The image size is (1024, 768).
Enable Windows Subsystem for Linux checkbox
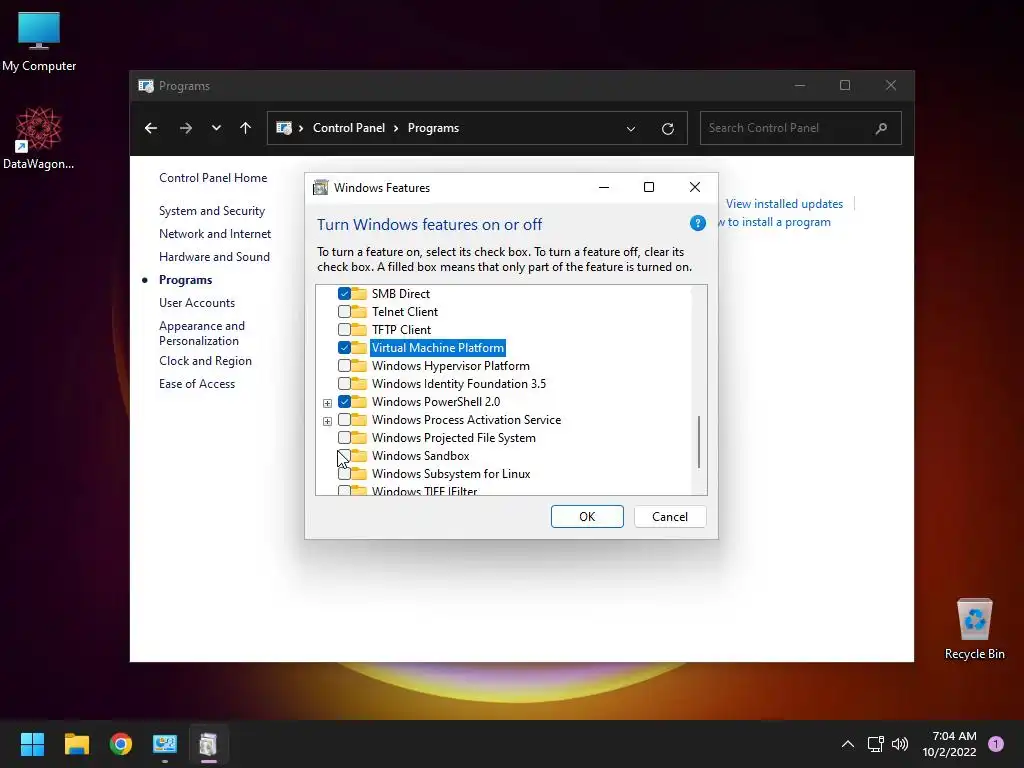click(x=344, y=473)
